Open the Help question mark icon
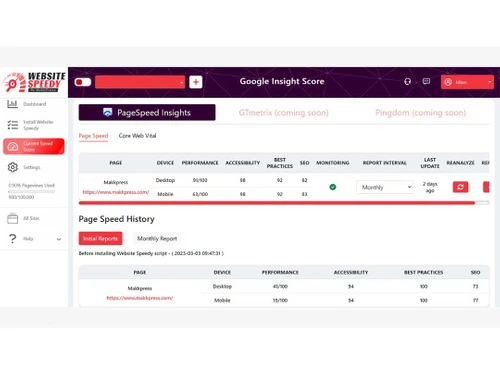Image resolution: width=500 pixels, height=375 pixels. pyautogui.click(x=13, y=238)
